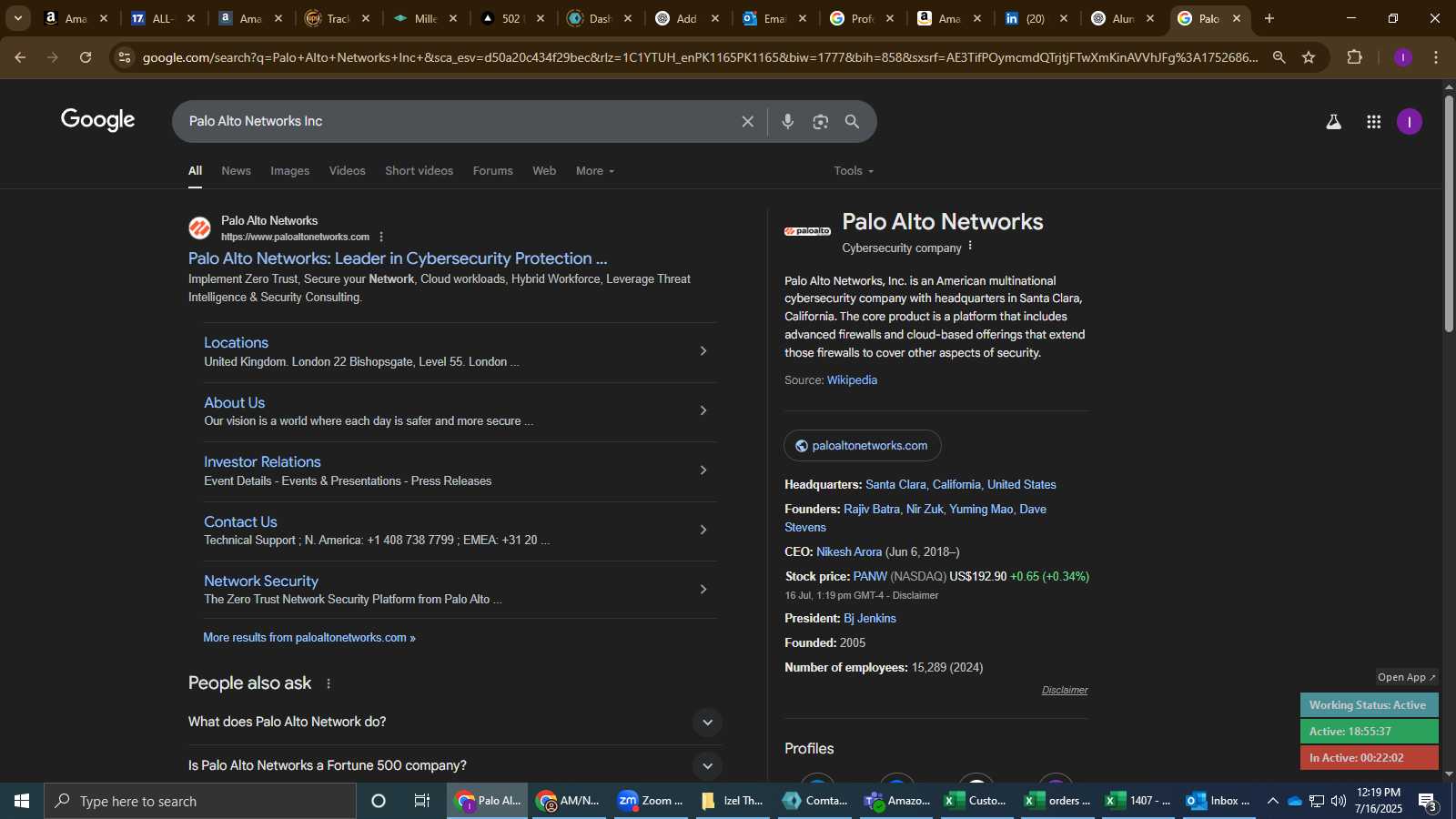
Task: Expand Network Security sitelink chevron
Action: 703,590
